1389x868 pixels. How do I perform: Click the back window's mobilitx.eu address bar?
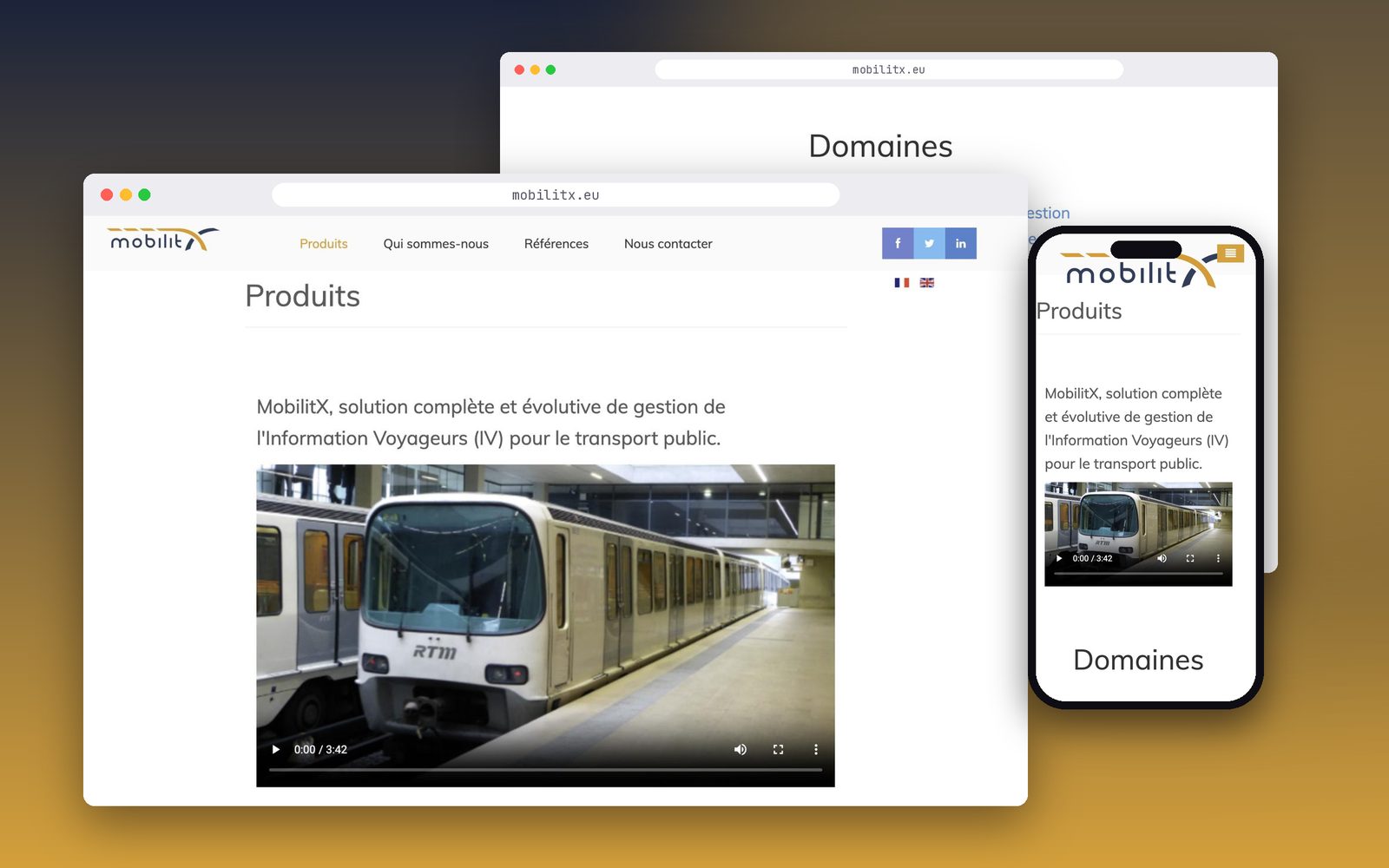click(889, 69)
